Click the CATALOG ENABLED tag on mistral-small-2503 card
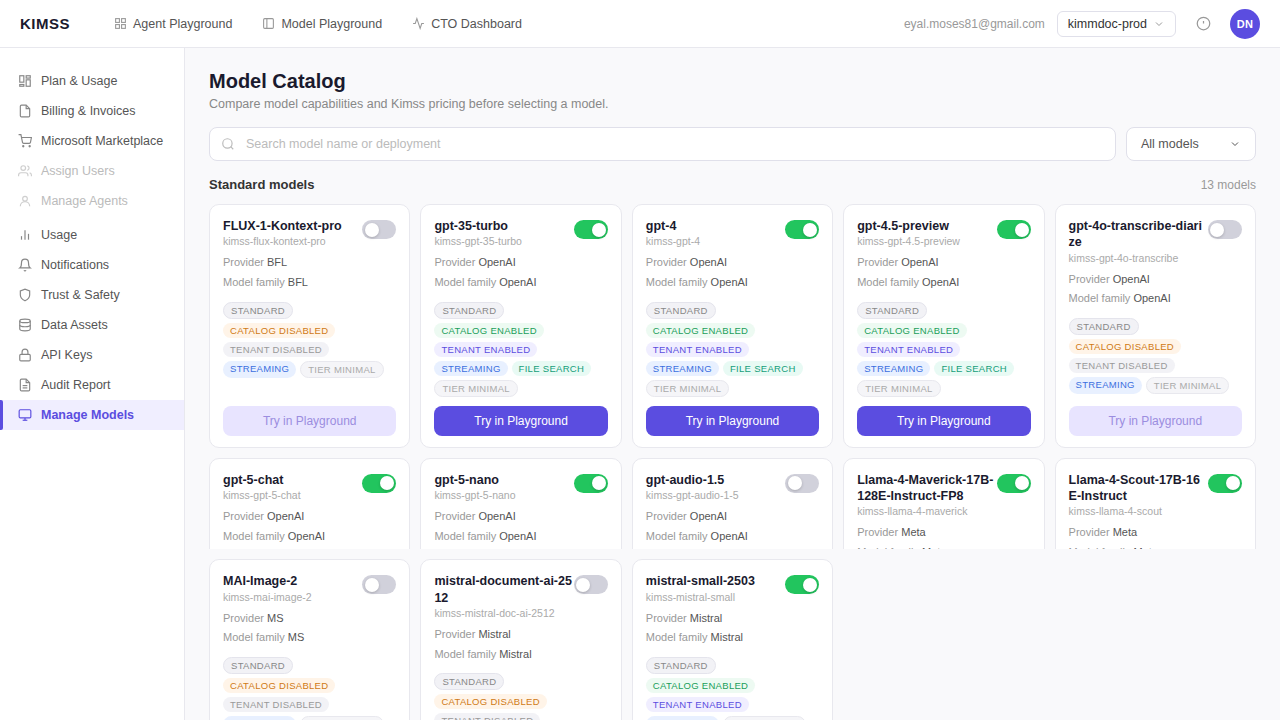The image size is (1280, 720). click(x=700, y=686)
